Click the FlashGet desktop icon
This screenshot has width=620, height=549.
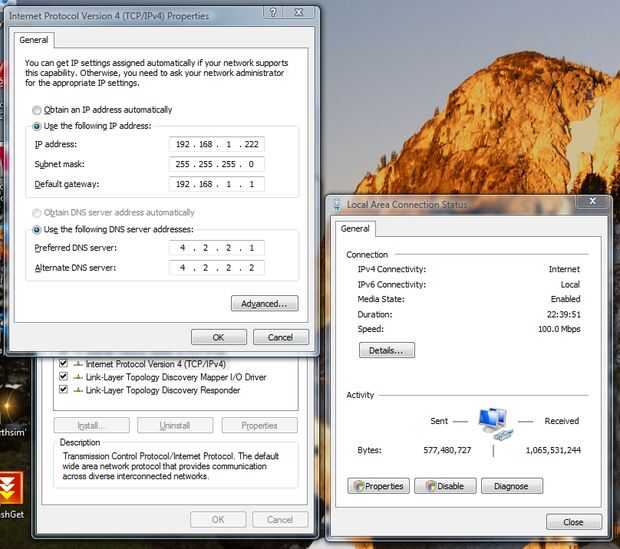[11, 488]
